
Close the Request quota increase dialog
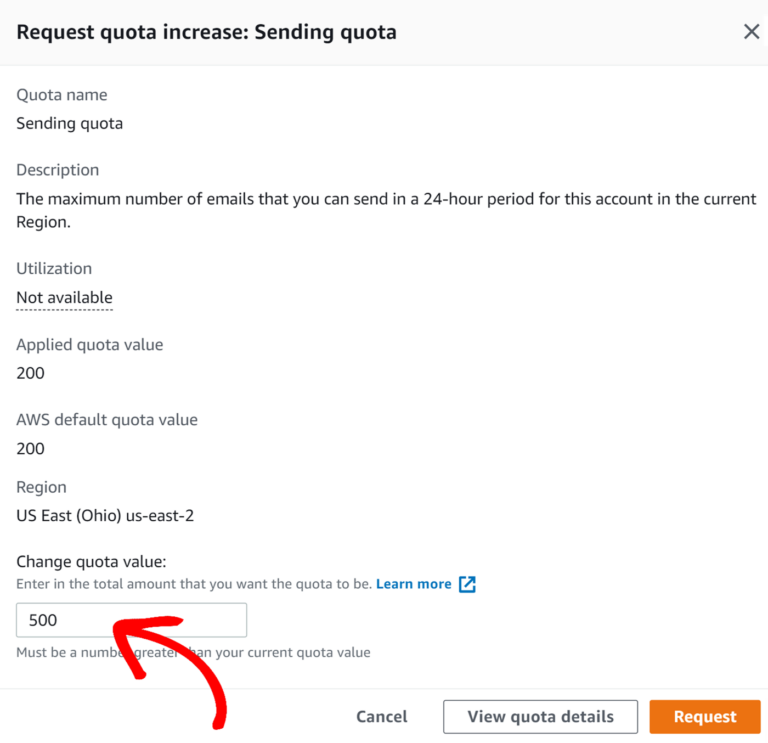point(751,32)
